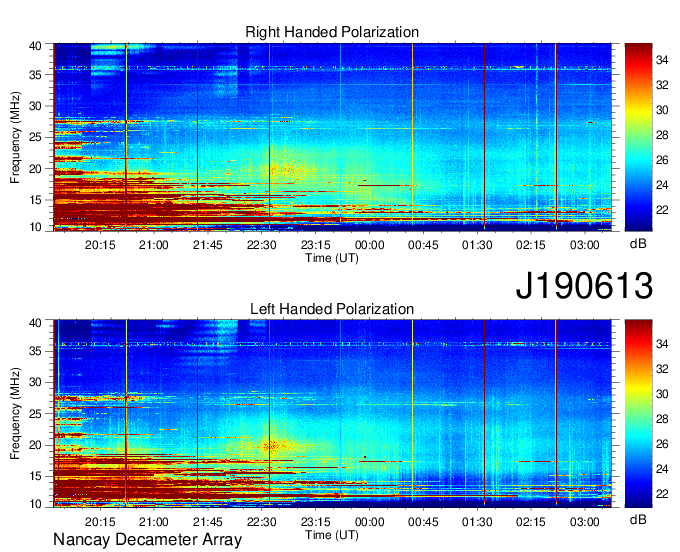Click the 20:15 tick on top time axis
The width and height of the screenshot is (680, 552).
pyautogui.click(x=100, y=245)
